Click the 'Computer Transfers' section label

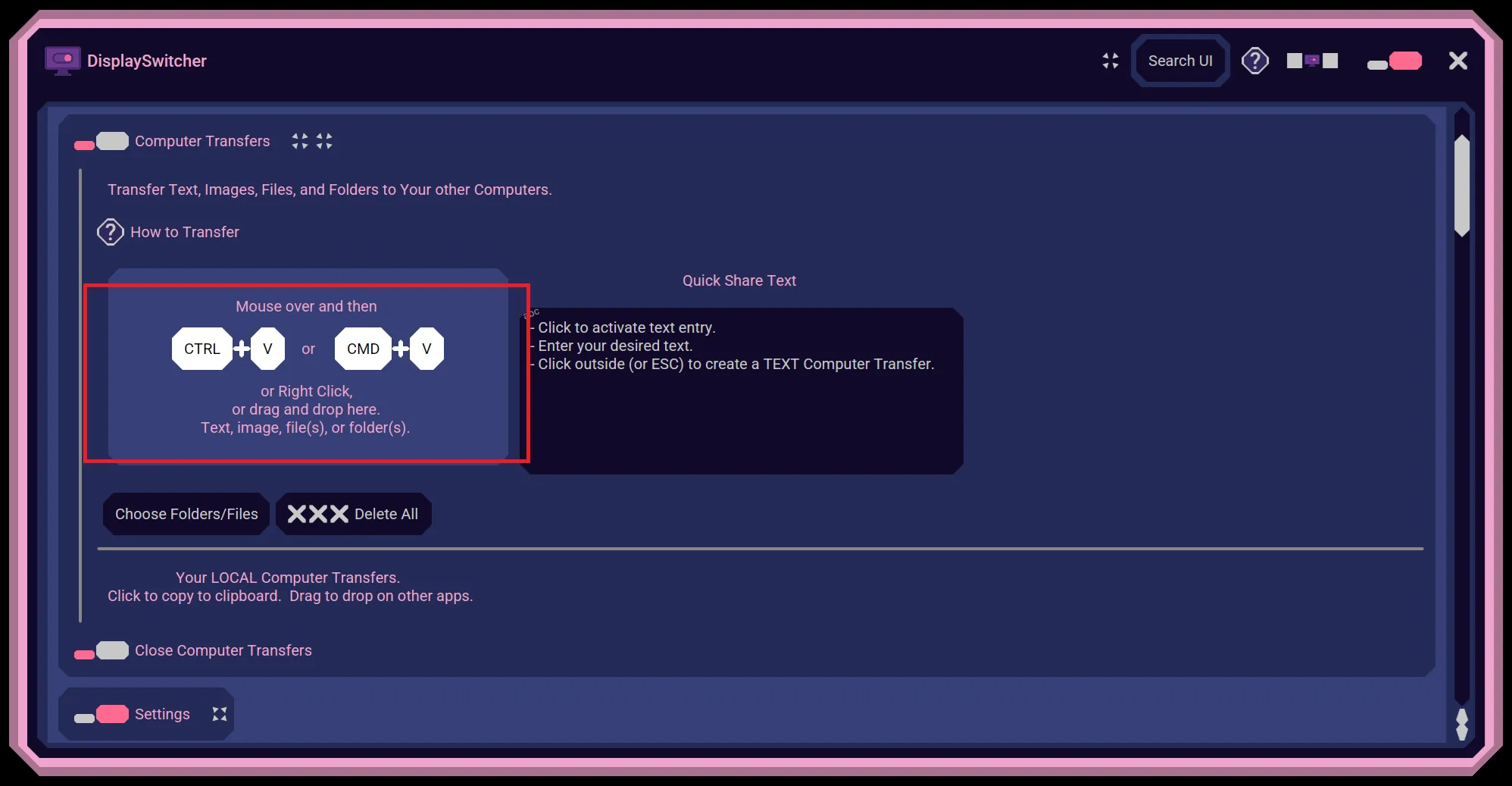[202, 141]
